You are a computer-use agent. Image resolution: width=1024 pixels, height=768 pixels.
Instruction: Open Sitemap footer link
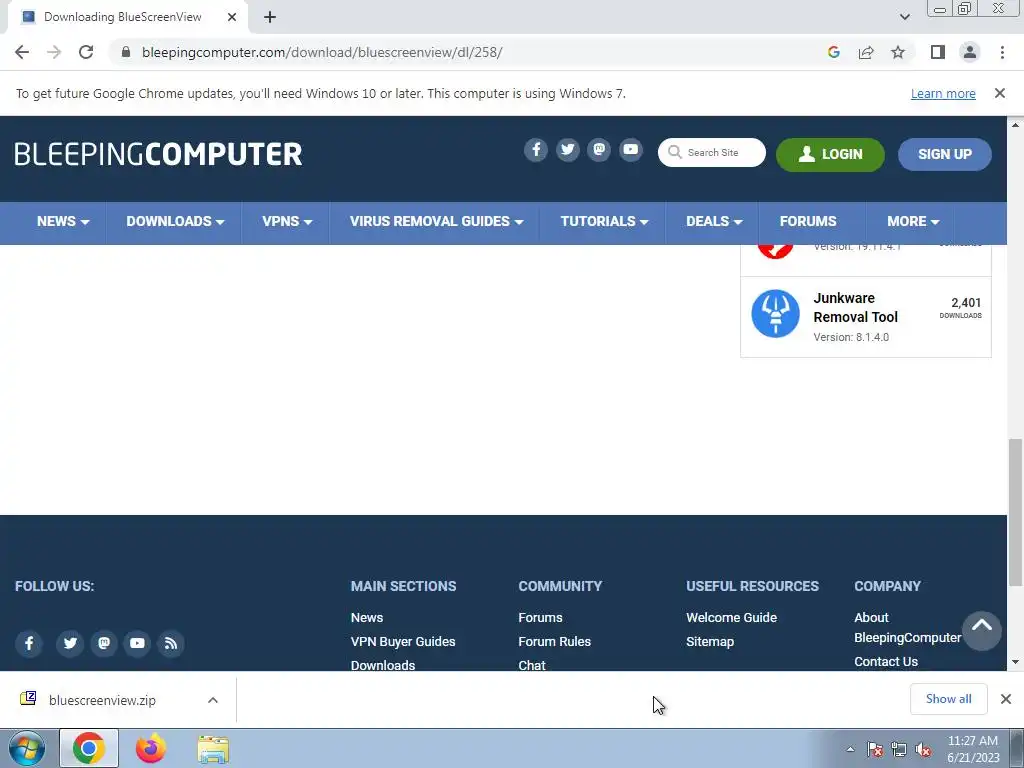pyautogui.click(x=710, y=641)
